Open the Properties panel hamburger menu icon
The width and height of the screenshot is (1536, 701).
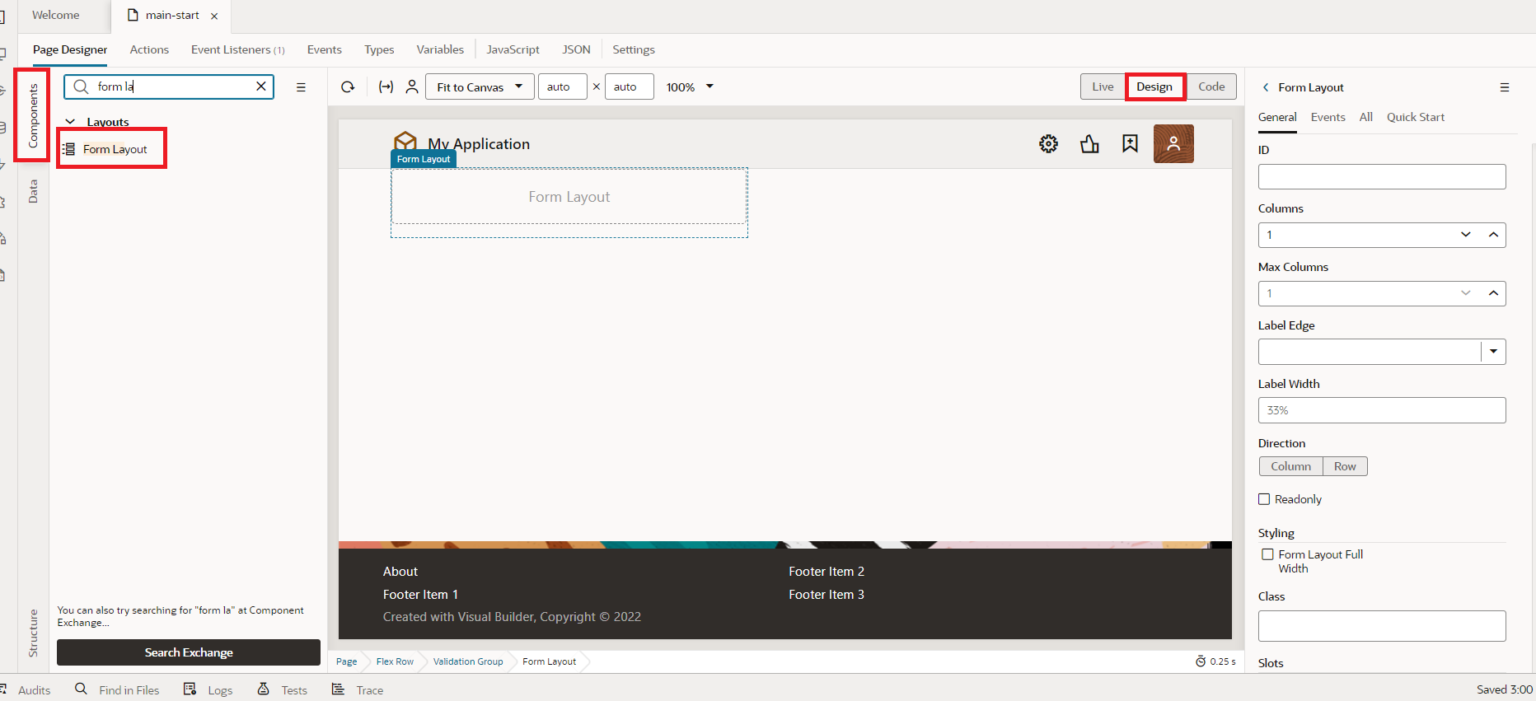[1505, 87]
